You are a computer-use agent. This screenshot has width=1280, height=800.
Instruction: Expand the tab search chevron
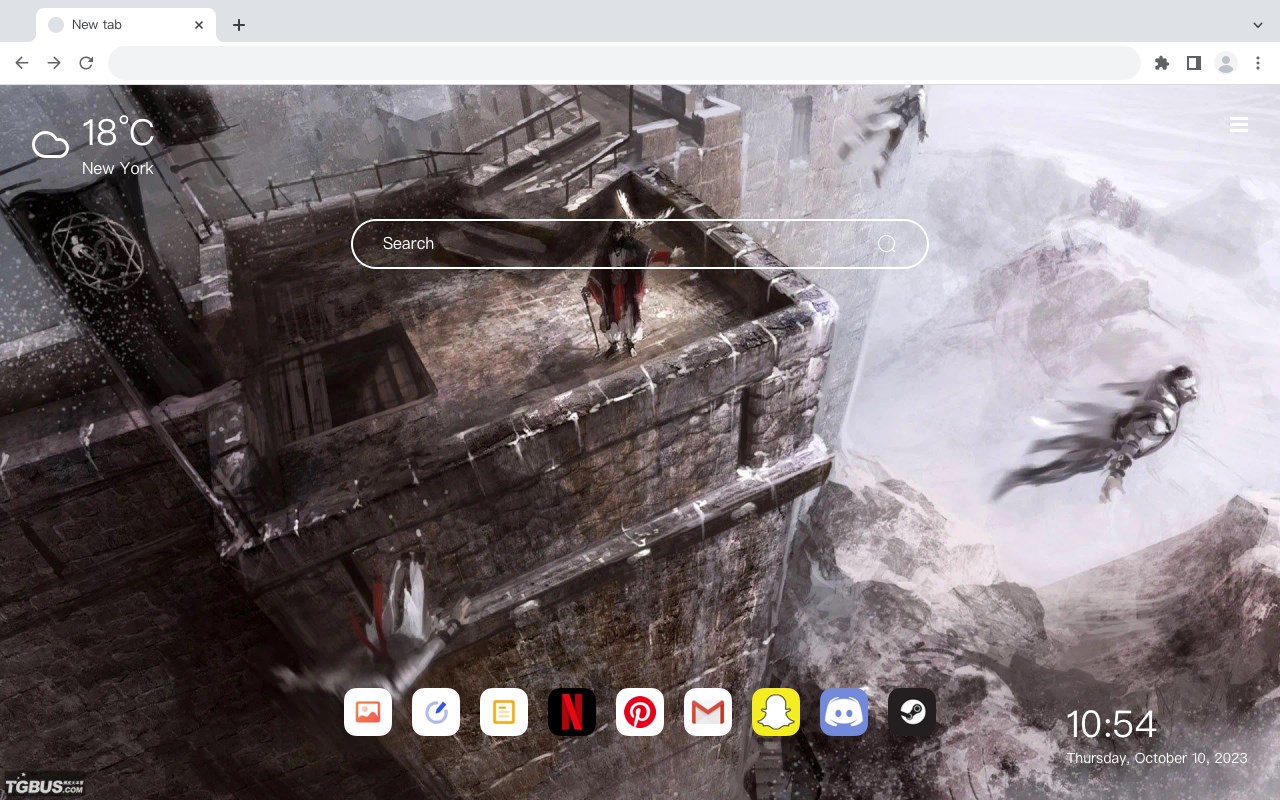tap(1258, 25)
